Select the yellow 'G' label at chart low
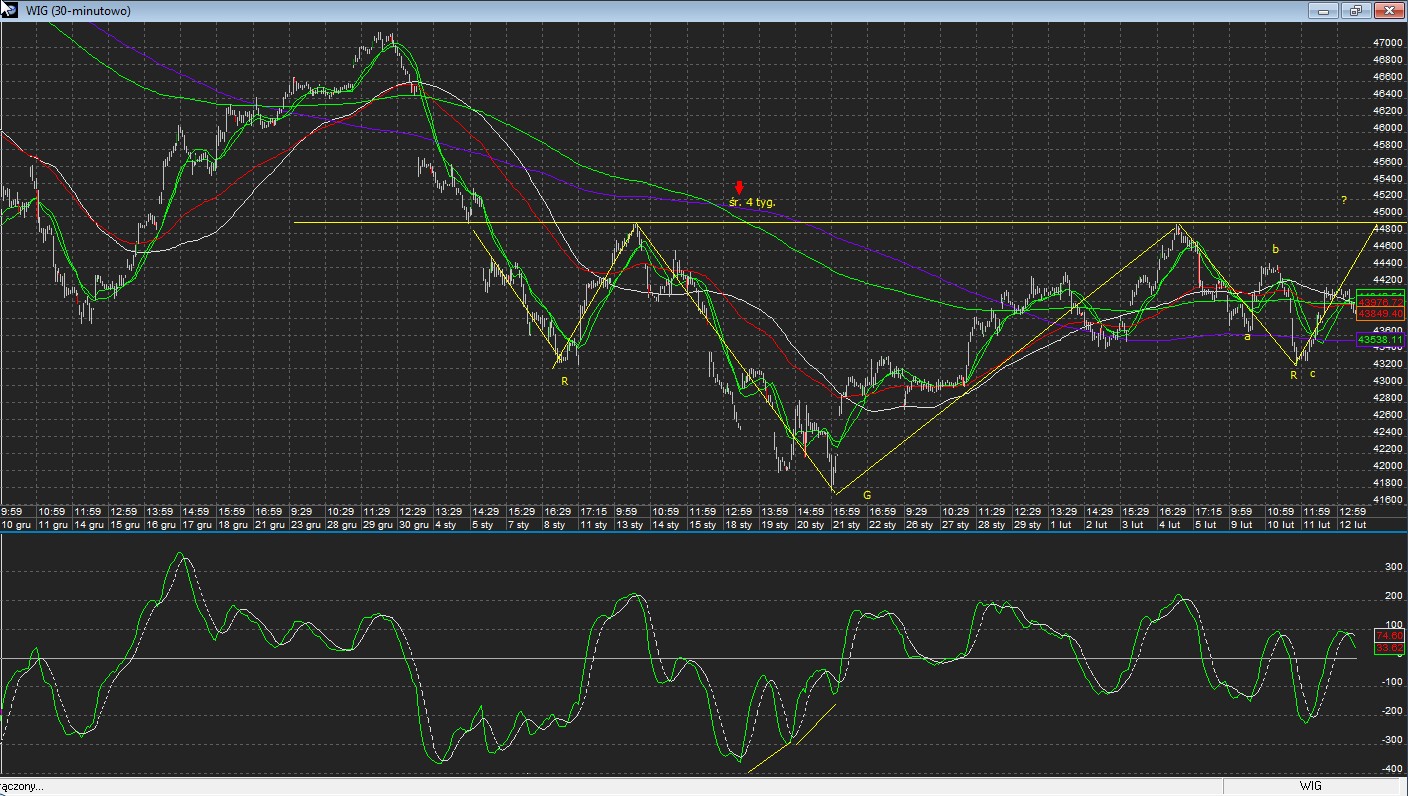This screenshot has height=796, width=1408. (x=867, y=495)
